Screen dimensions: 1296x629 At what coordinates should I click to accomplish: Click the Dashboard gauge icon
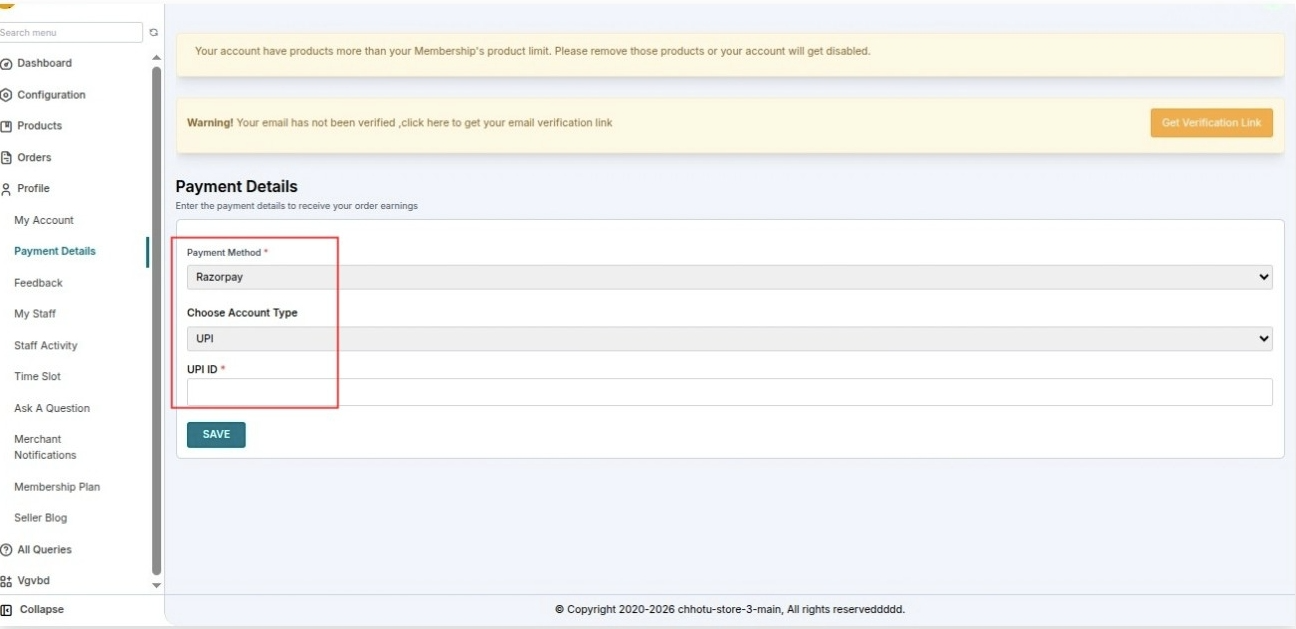7,64
